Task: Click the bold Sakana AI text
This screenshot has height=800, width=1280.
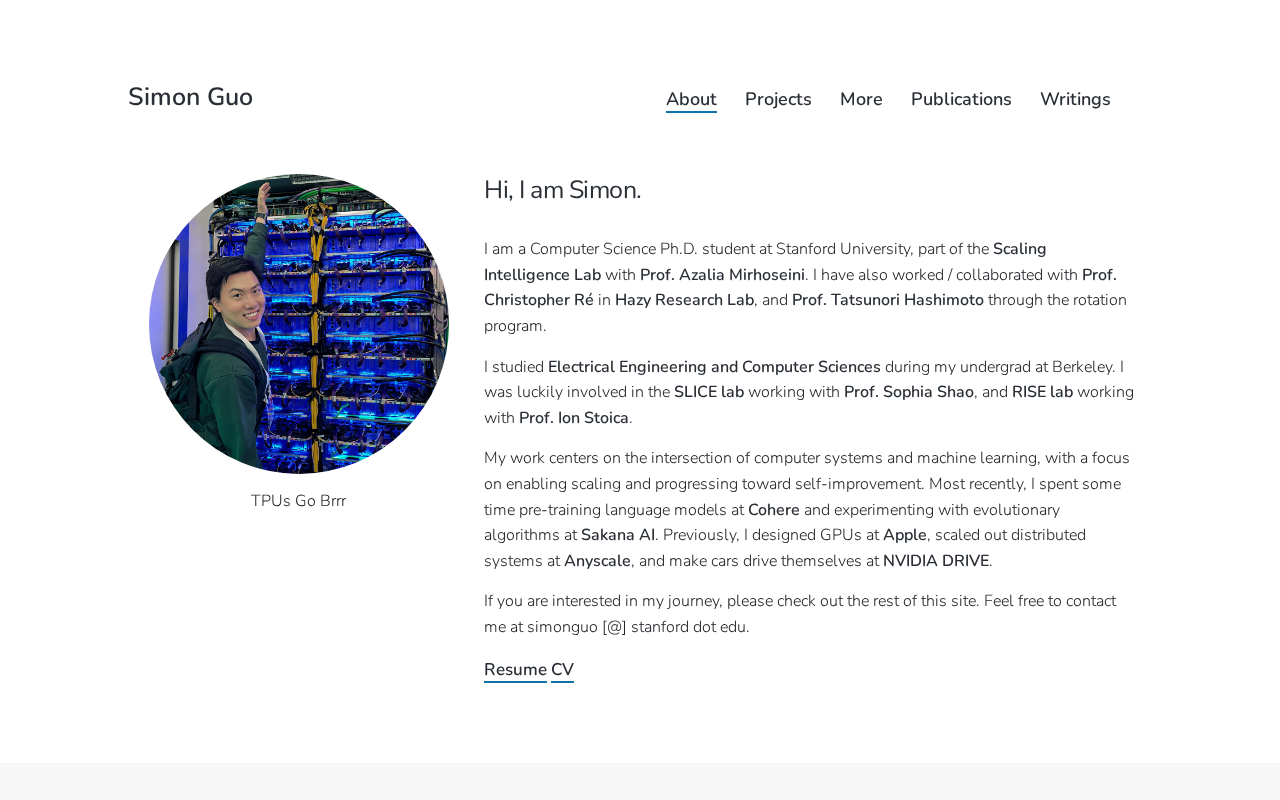Action: 618,535
